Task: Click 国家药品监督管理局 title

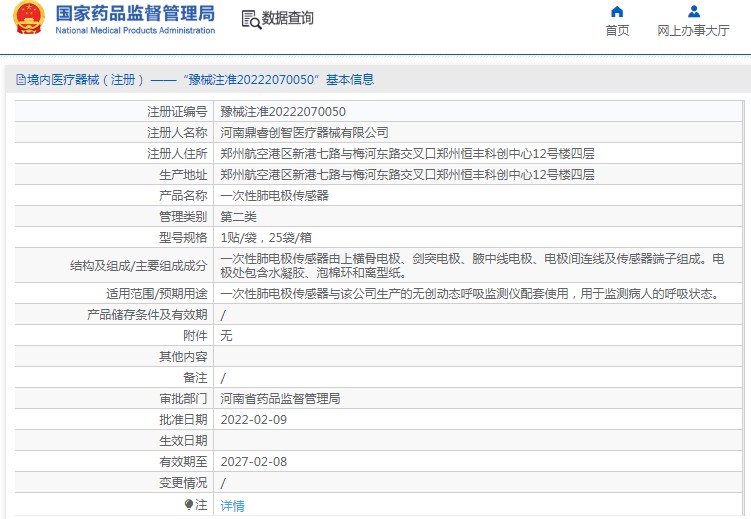Action: 135,13
